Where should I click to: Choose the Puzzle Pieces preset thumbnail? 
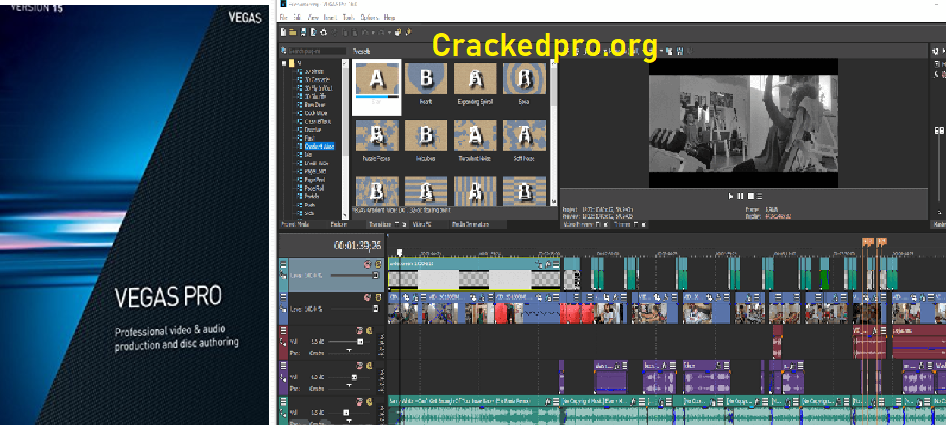376,135
